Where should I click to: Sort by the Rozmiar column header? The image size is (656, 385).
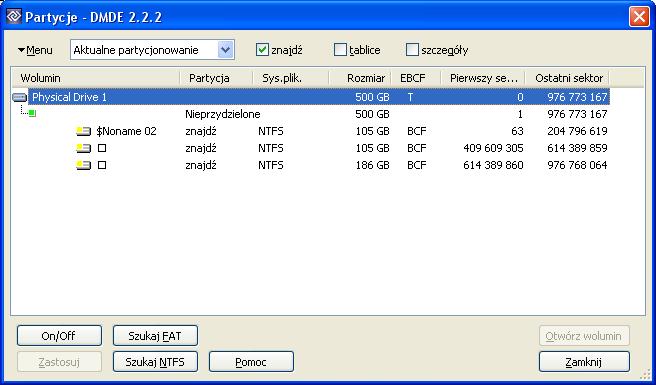pos(360,78)
